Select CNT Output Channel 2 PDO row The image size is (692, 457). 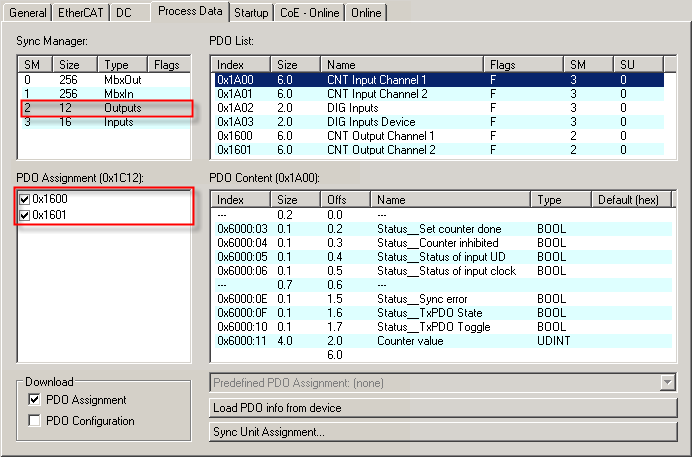[439, 150]
